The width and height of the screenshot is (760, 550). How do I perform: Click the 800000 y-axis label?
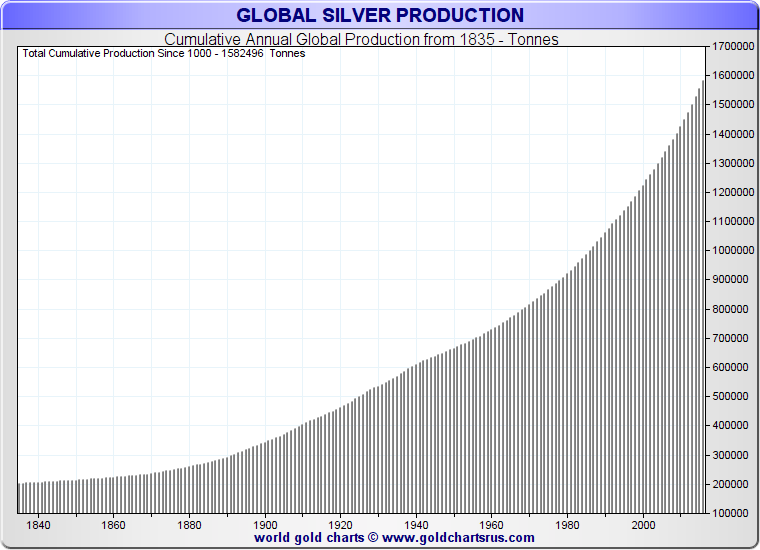coord(730,309)
